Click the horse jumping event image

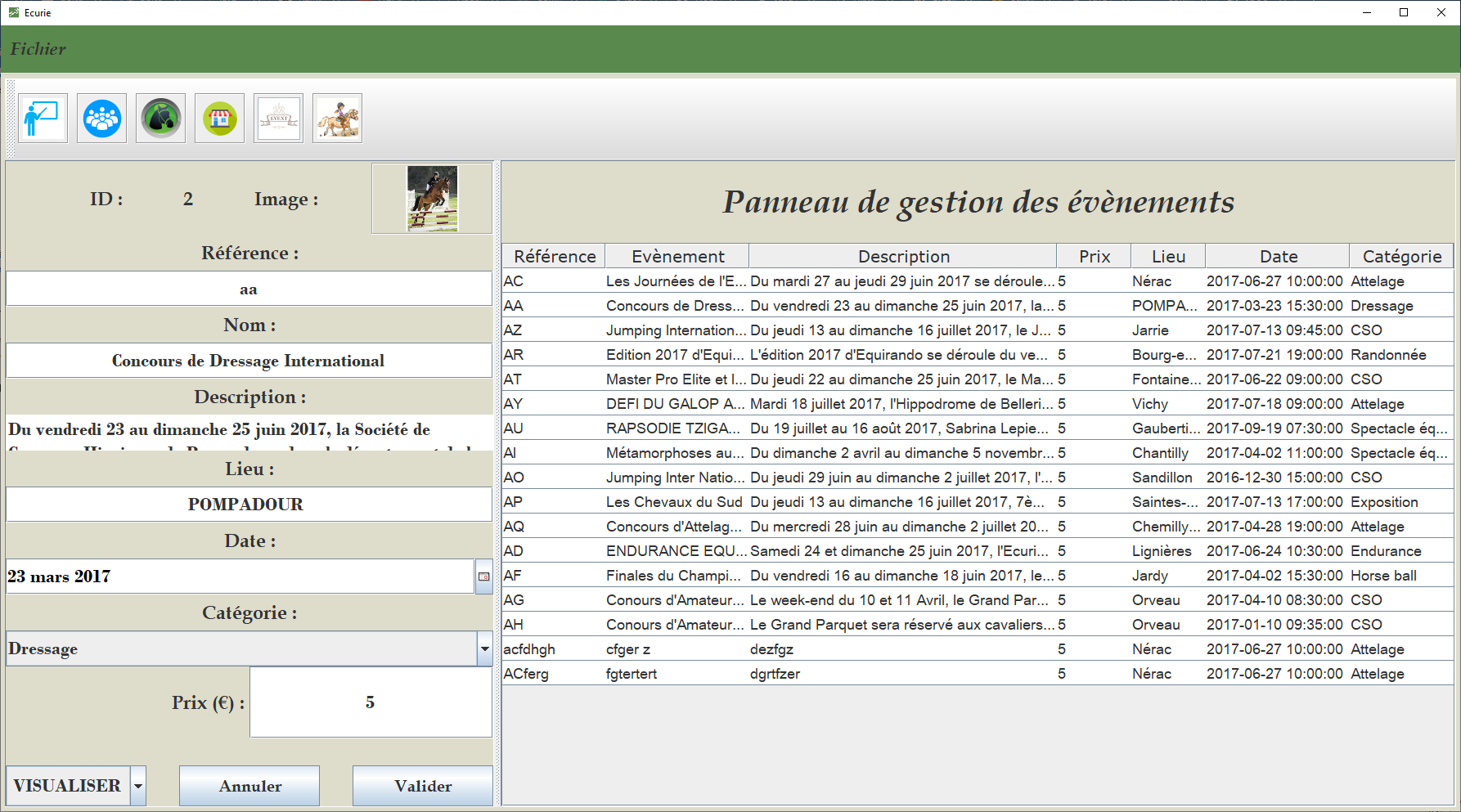pyautogui.click(x=432, y=199)
